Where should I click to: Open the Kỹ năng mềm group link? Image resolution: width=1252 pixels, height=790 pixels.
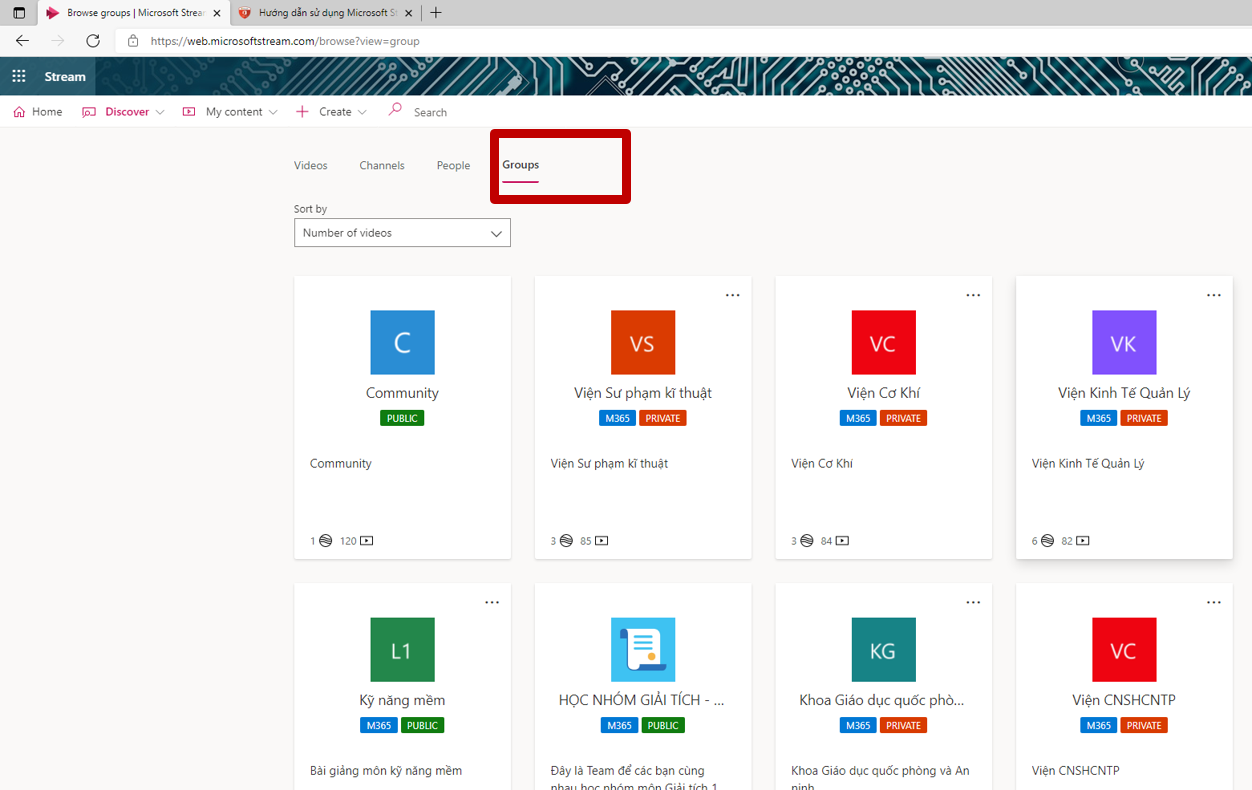[402, 700]
